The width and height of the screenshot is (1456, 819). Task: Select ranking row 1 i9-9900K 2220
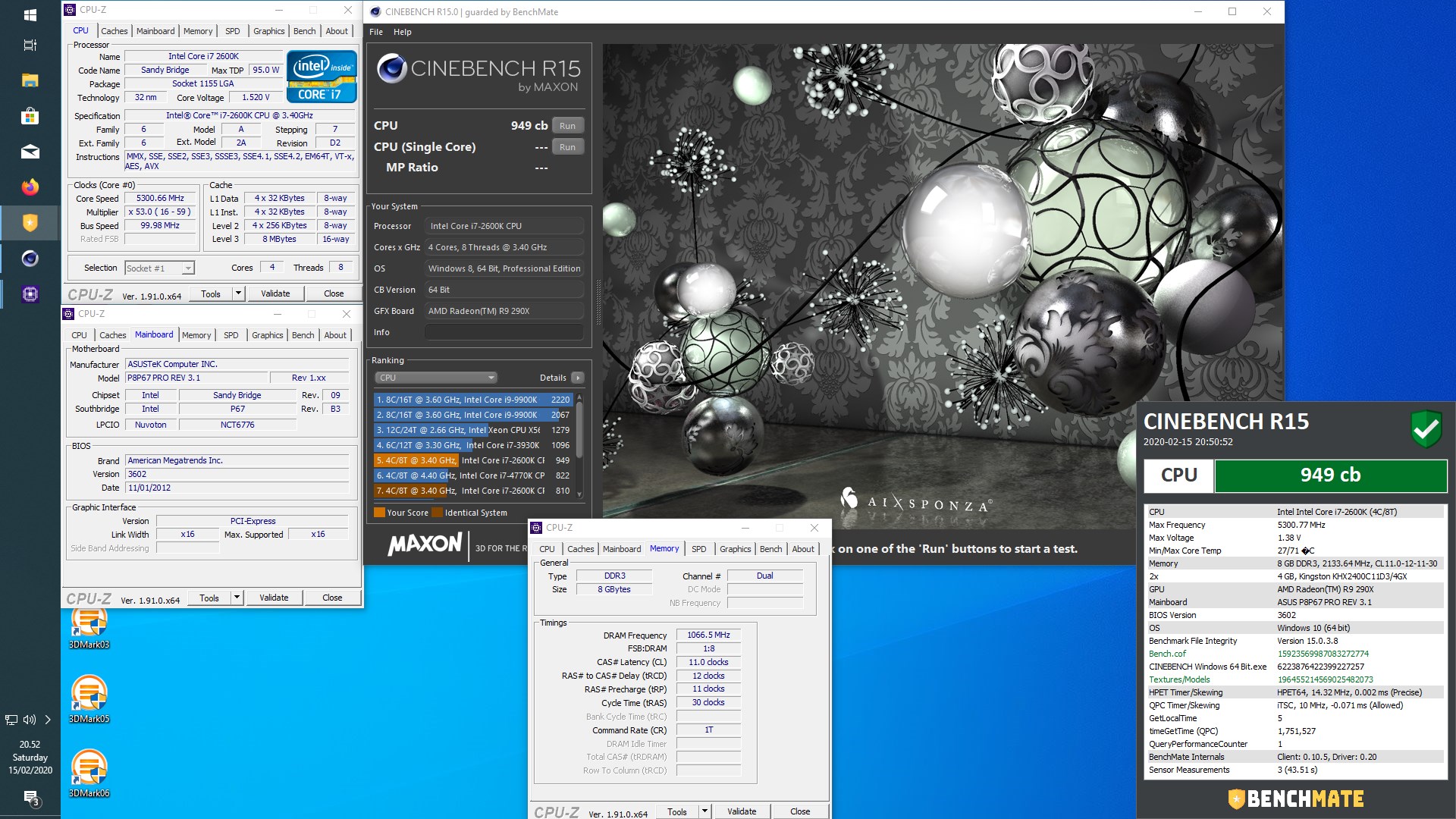click(472, 400)
